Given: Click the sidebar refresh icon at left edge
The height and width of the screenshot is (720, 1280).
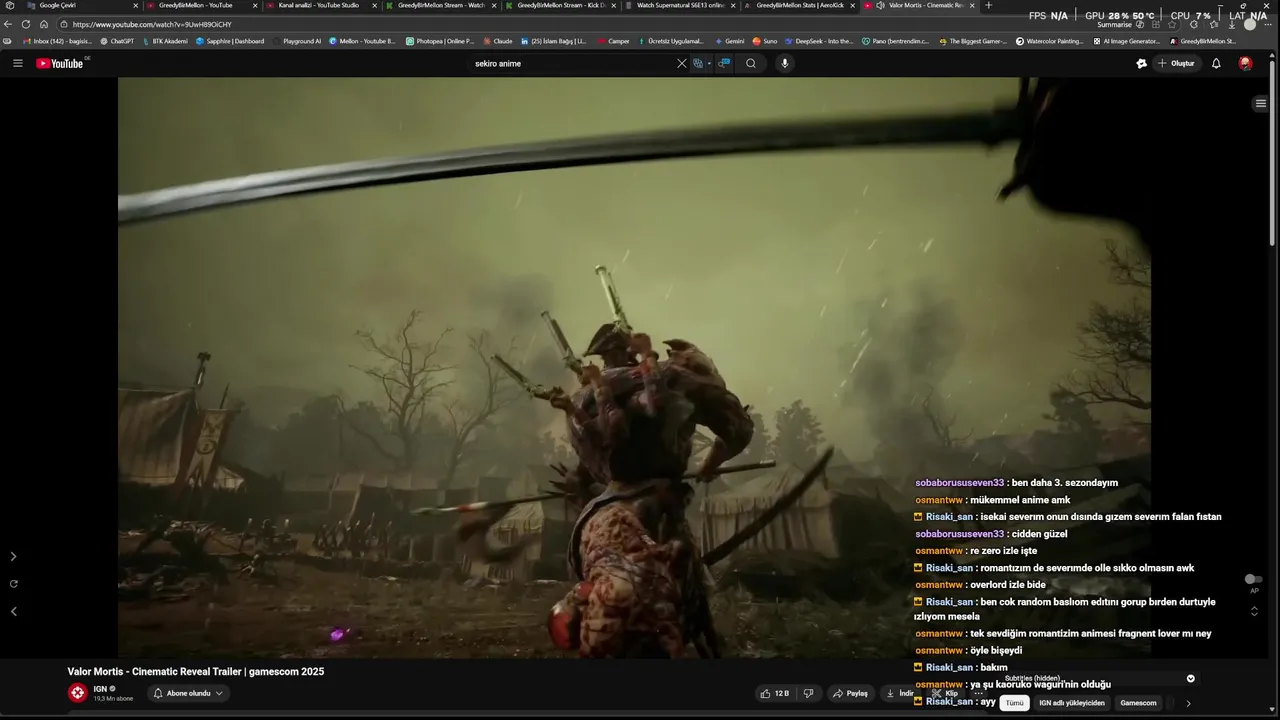Looking at the screenshot, I should click(13, 584).
